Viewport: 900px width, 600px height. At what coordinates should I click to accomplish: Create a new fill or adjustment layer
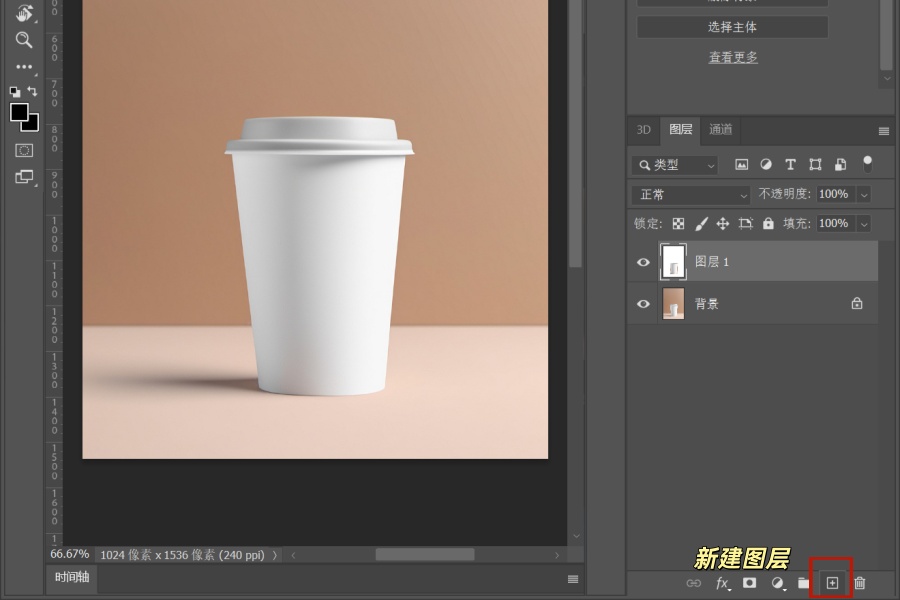pos(777,583)
